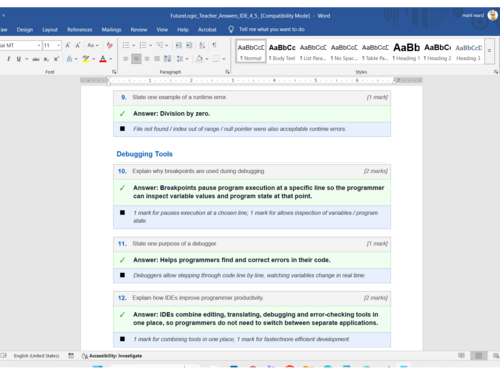Open the highlight color dropdown arrow
The width and height of the screenshot is (500, 375).
point(94,59)
